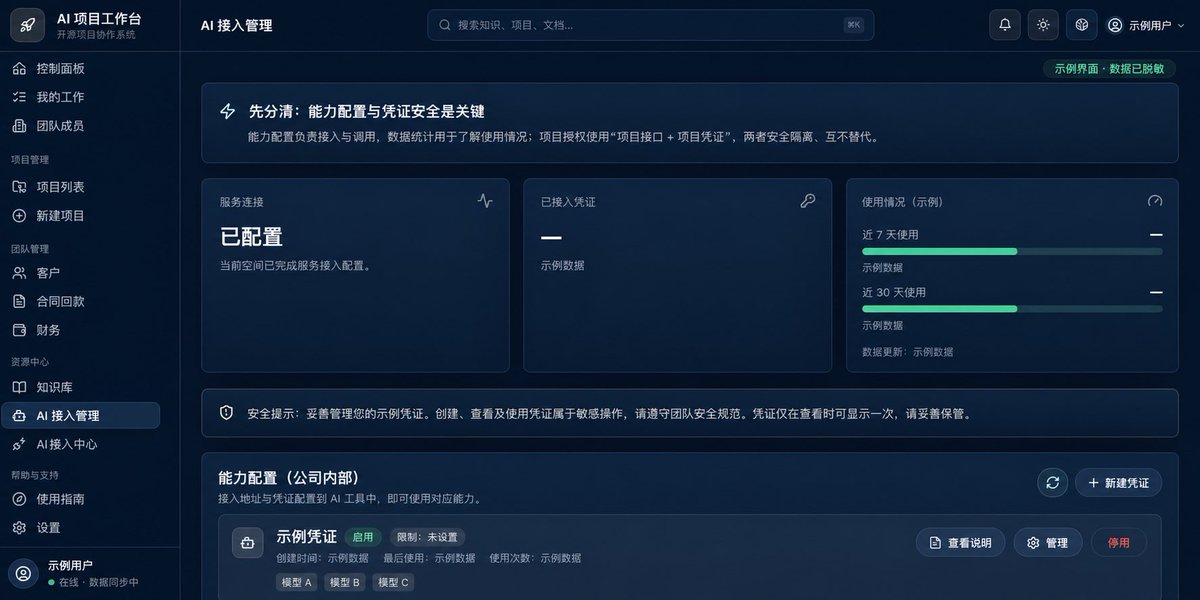Click the rocket logo icon
The height and width of the screenshot is (600, 1200).
[x=27, y=25]
